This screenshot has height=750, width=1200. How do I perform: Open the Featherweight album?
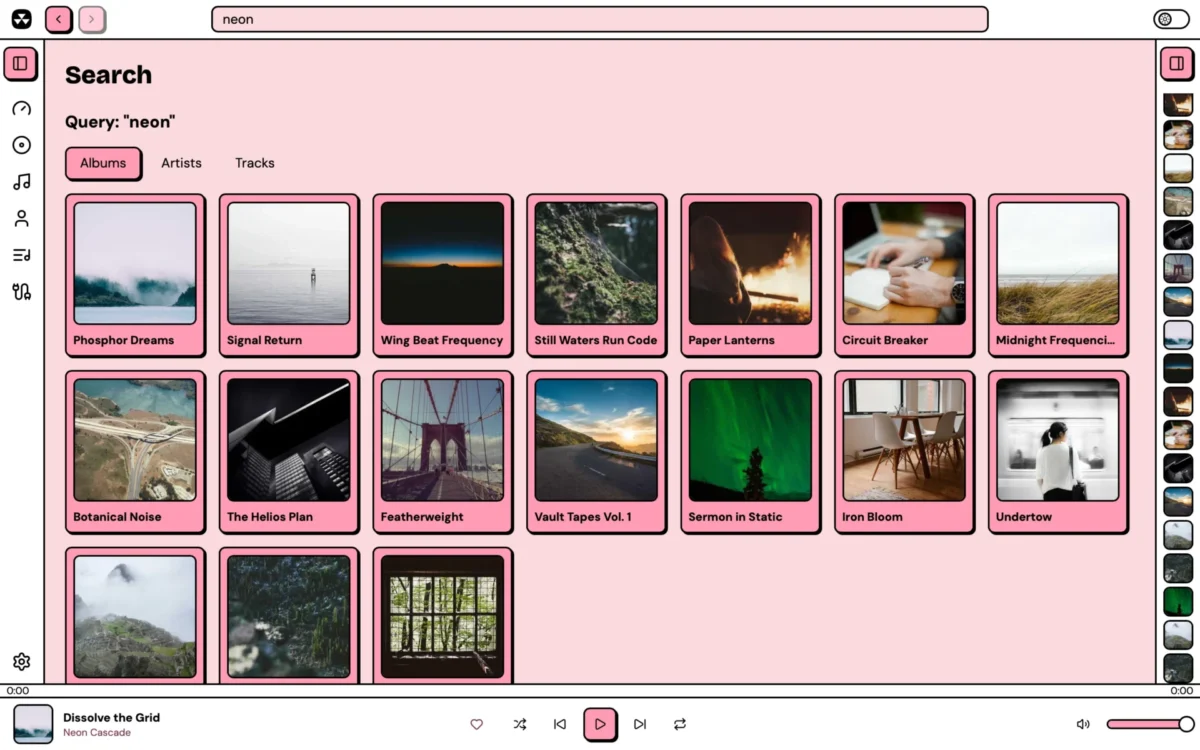443,452
